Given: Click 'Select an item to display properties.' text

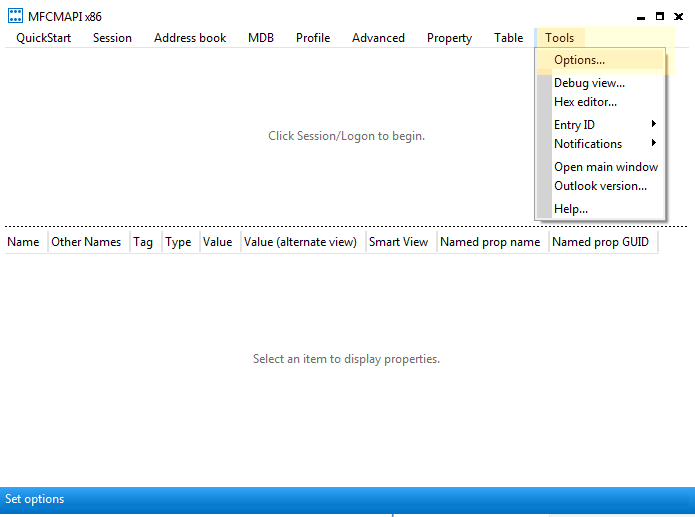Looking at the screenshot, I should pos(346,359).
